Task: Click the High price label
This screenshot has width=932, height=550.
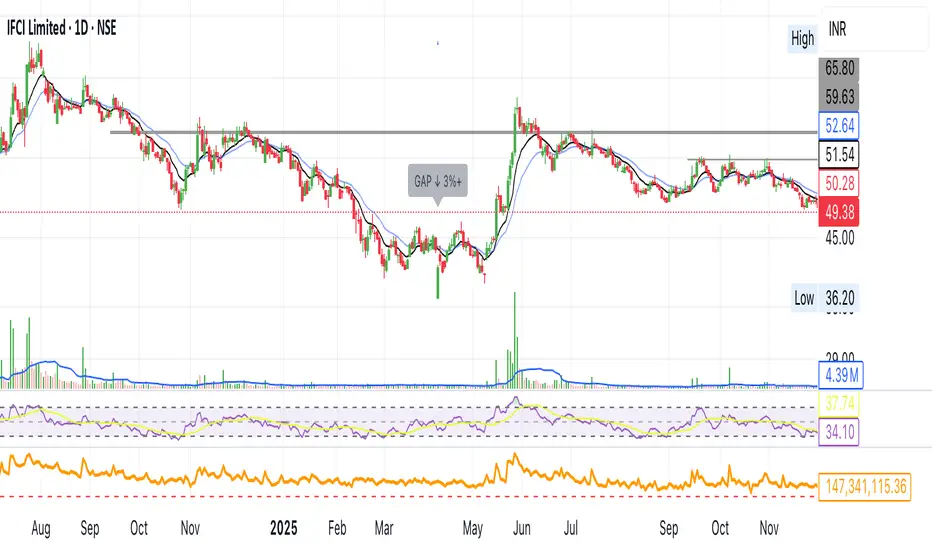Action: pyautogui.click(x=802, y=39)
